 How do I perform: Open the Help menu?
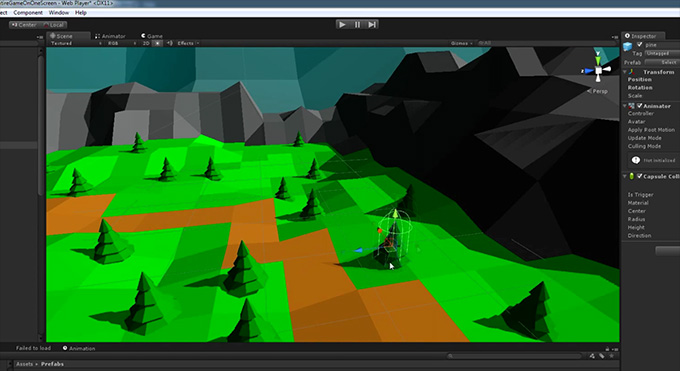81,13
